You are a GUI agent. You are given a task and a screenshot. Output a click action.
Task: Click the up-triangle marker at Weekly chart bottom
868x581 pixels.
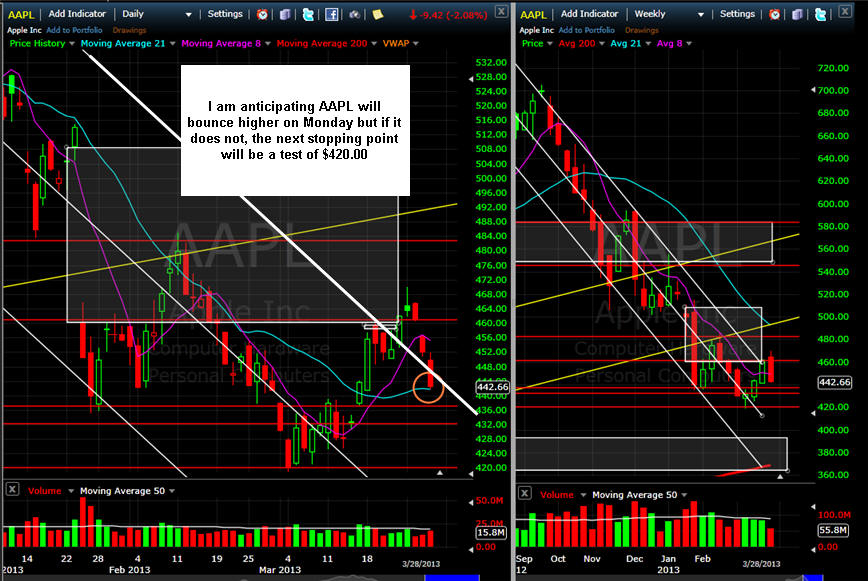[780, 476]
